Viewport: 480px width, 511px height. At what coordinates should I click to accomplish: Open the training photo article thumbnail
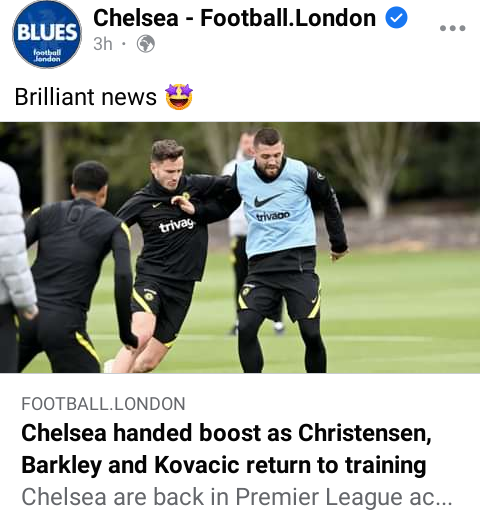click(x=240, y=248)
